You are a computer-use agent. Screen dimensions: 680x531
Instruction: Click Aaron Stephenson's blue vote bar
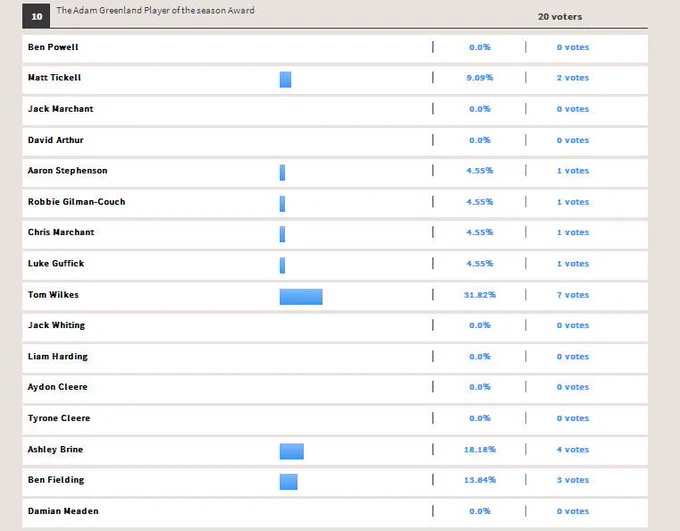click(x=282, y=172)
